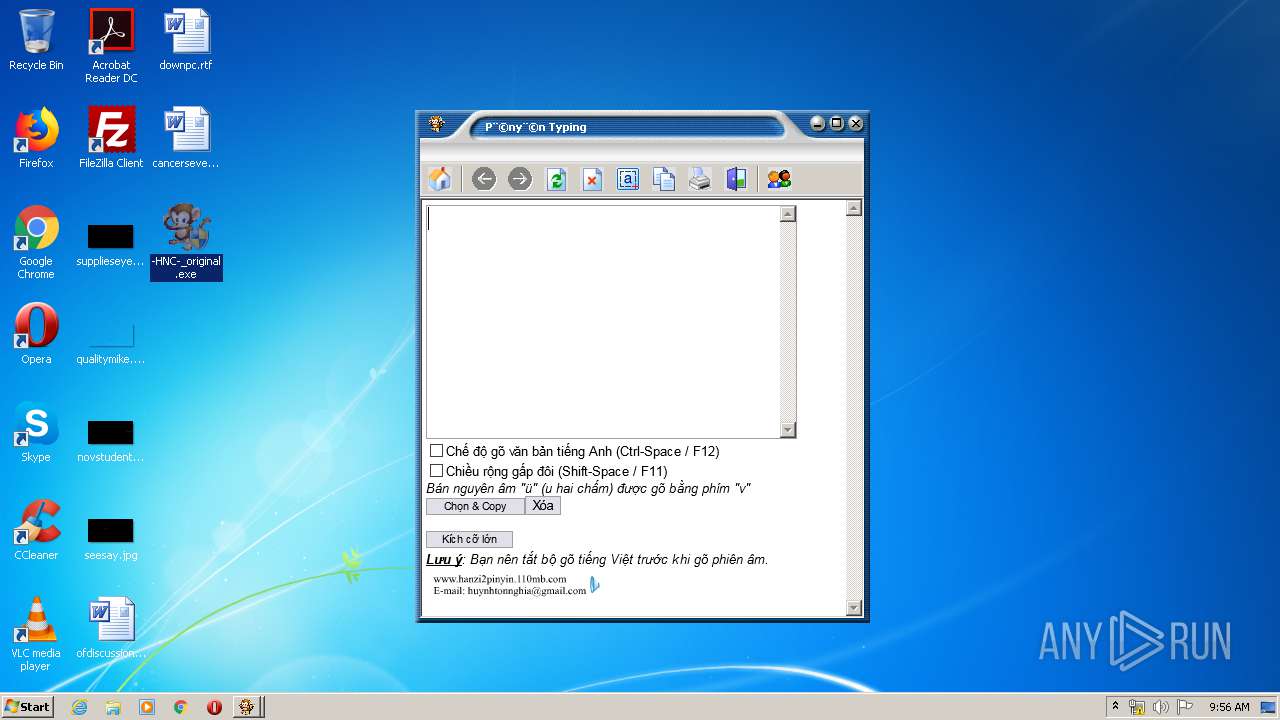Click the Action Center flag tray icon

click(1184, 707)
